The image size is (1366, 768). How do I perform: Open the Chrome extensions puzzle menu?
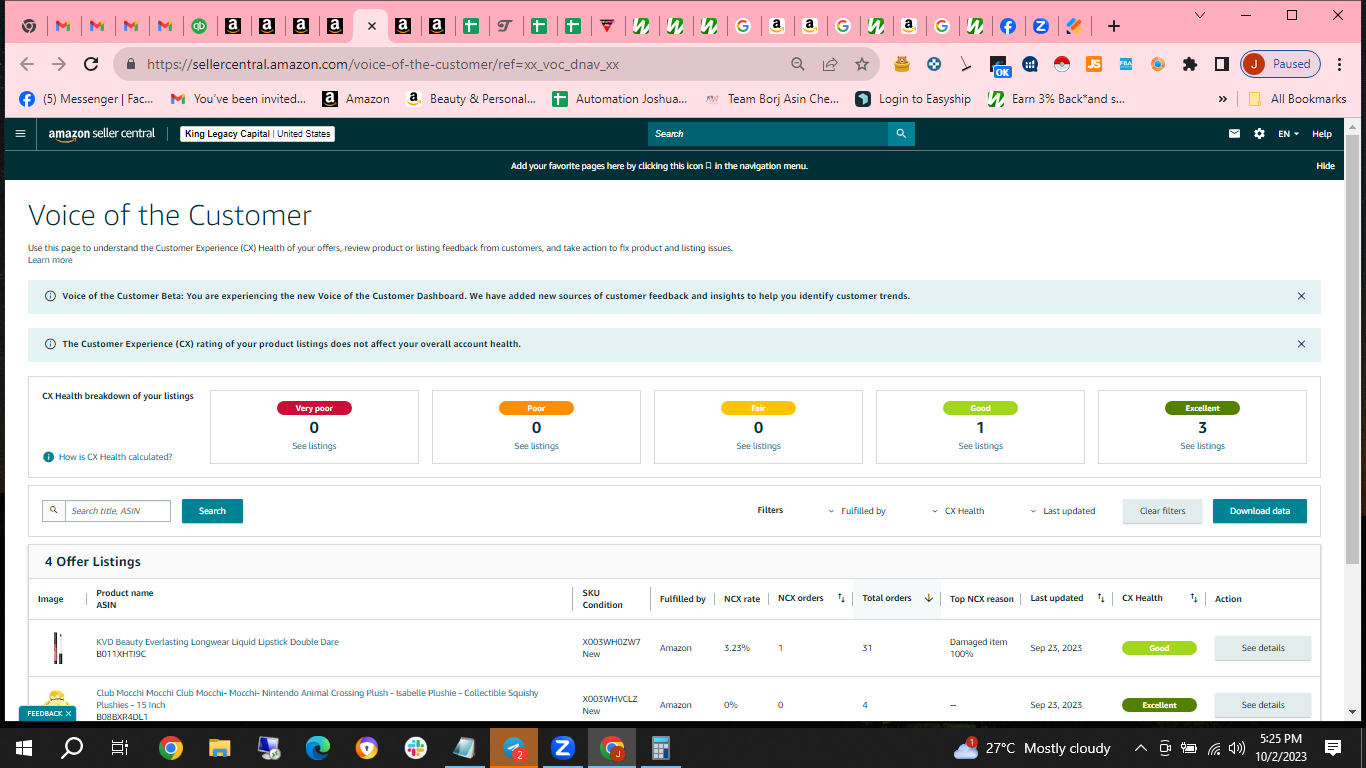tap(1189, 64)
